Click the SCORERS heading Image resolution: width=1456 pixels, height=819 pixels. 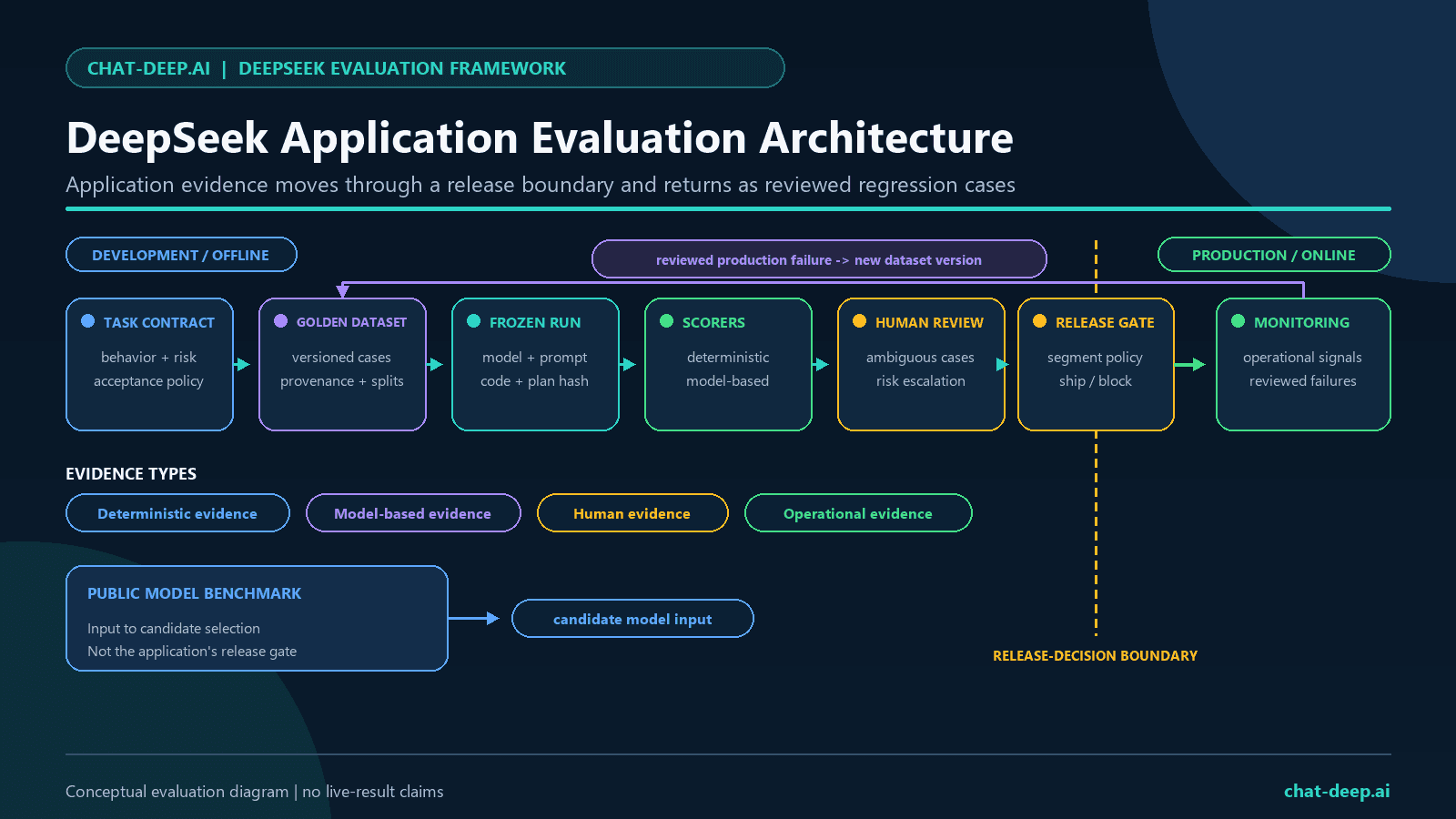coord(713,322)
